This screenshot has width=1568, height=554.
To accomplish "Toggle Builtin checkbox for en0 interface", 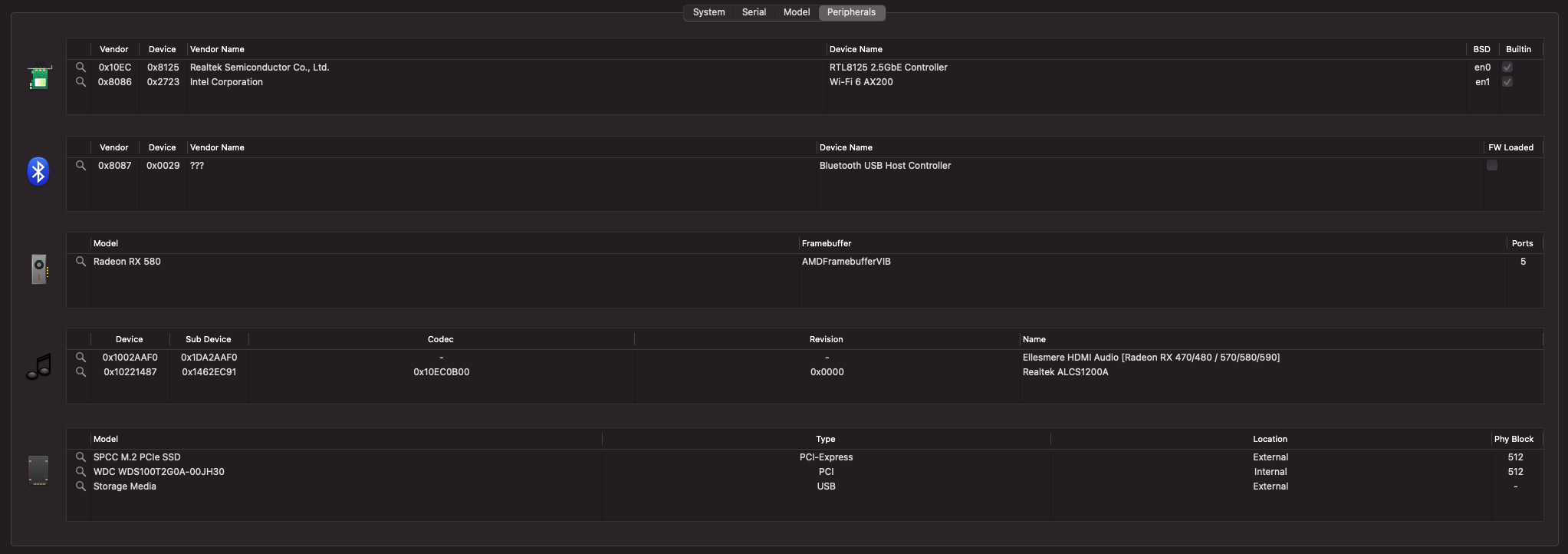I will pyautogui.click(x=1507, y=68).
